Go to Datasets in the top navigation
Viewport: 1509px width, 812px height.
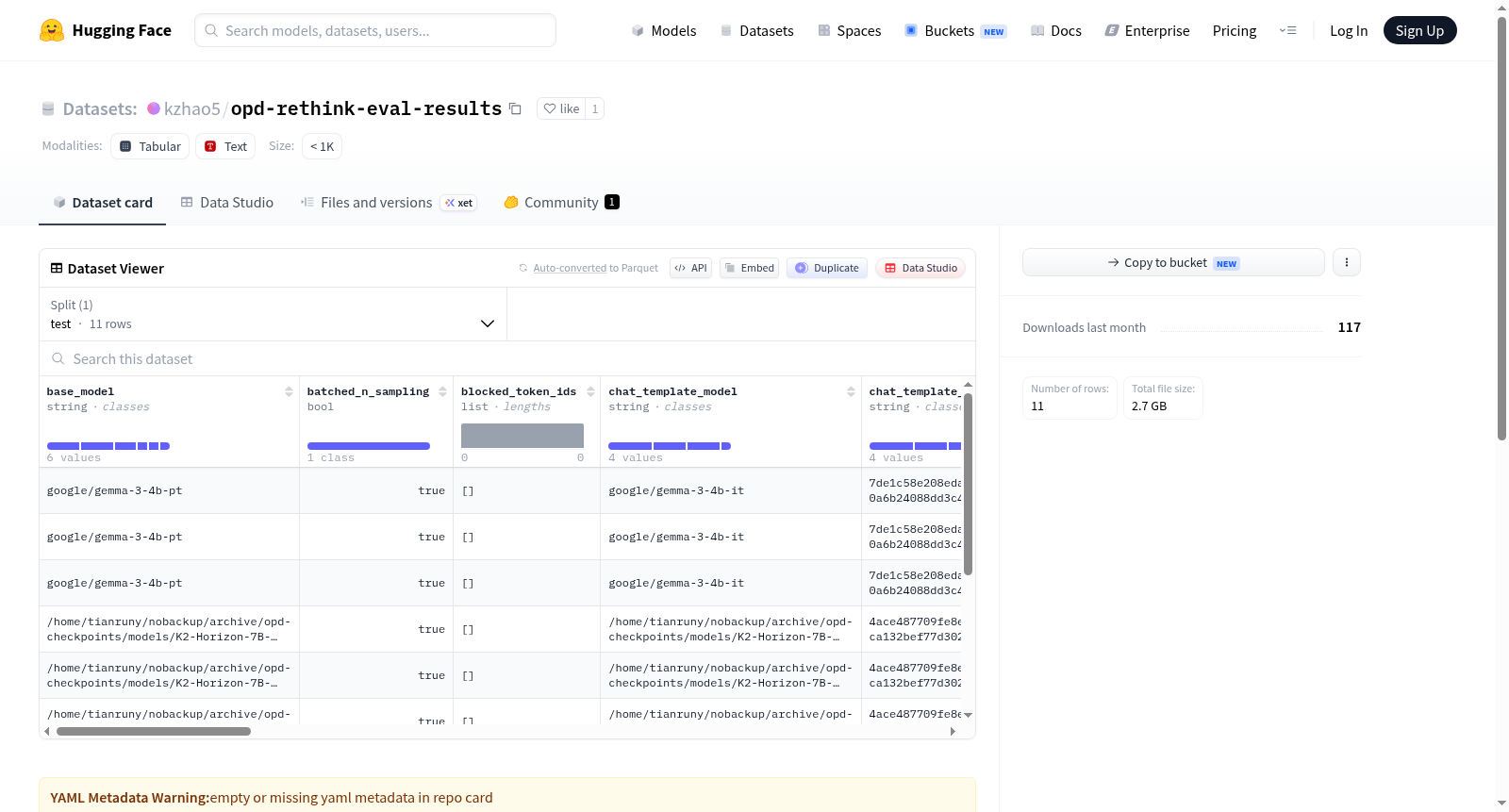pos(756,30)
